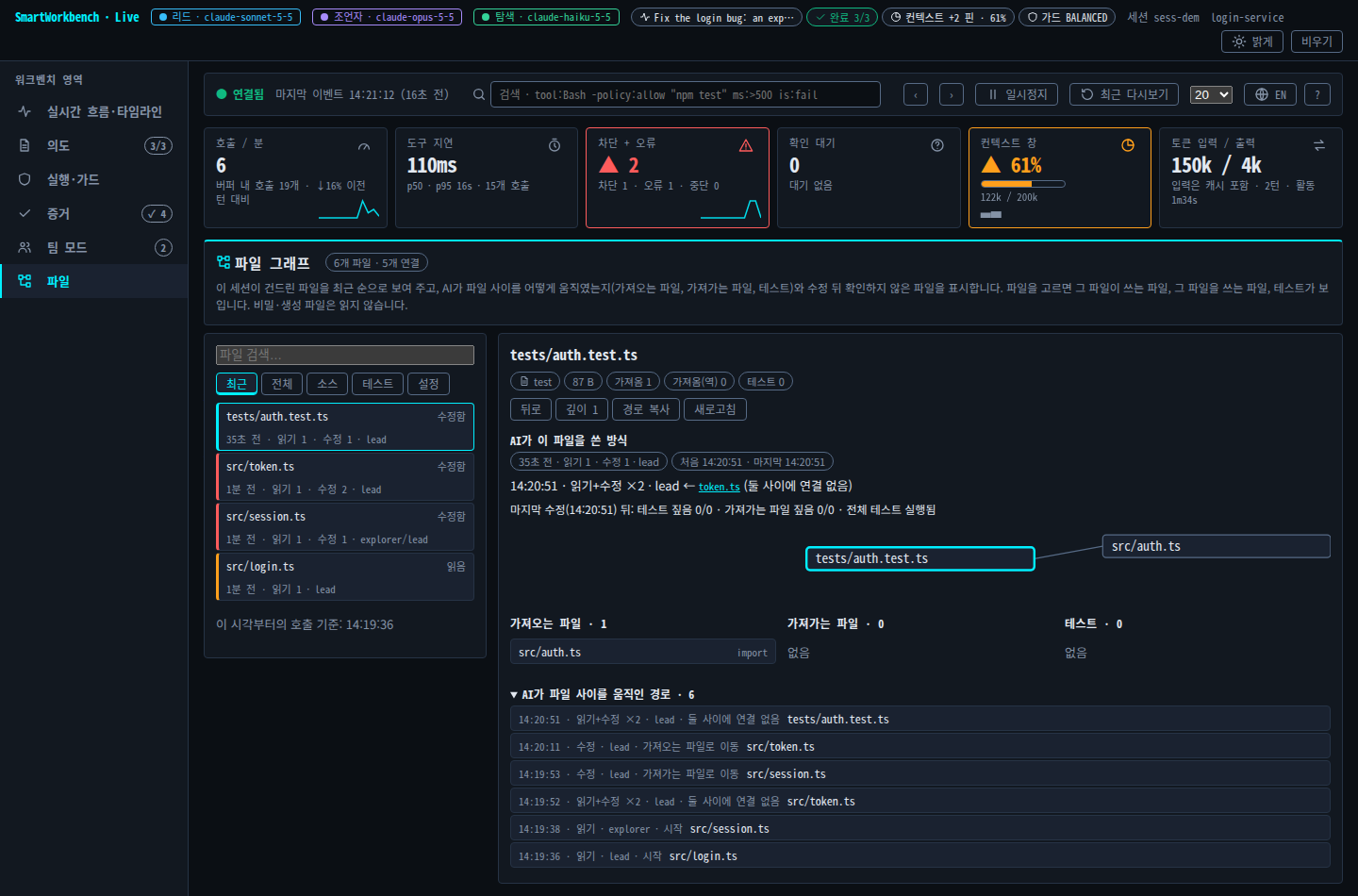The image size is (1358, 896).
Task: Open 실시간 흐름·타임라인 in sidebar
Action: [94, 111]
